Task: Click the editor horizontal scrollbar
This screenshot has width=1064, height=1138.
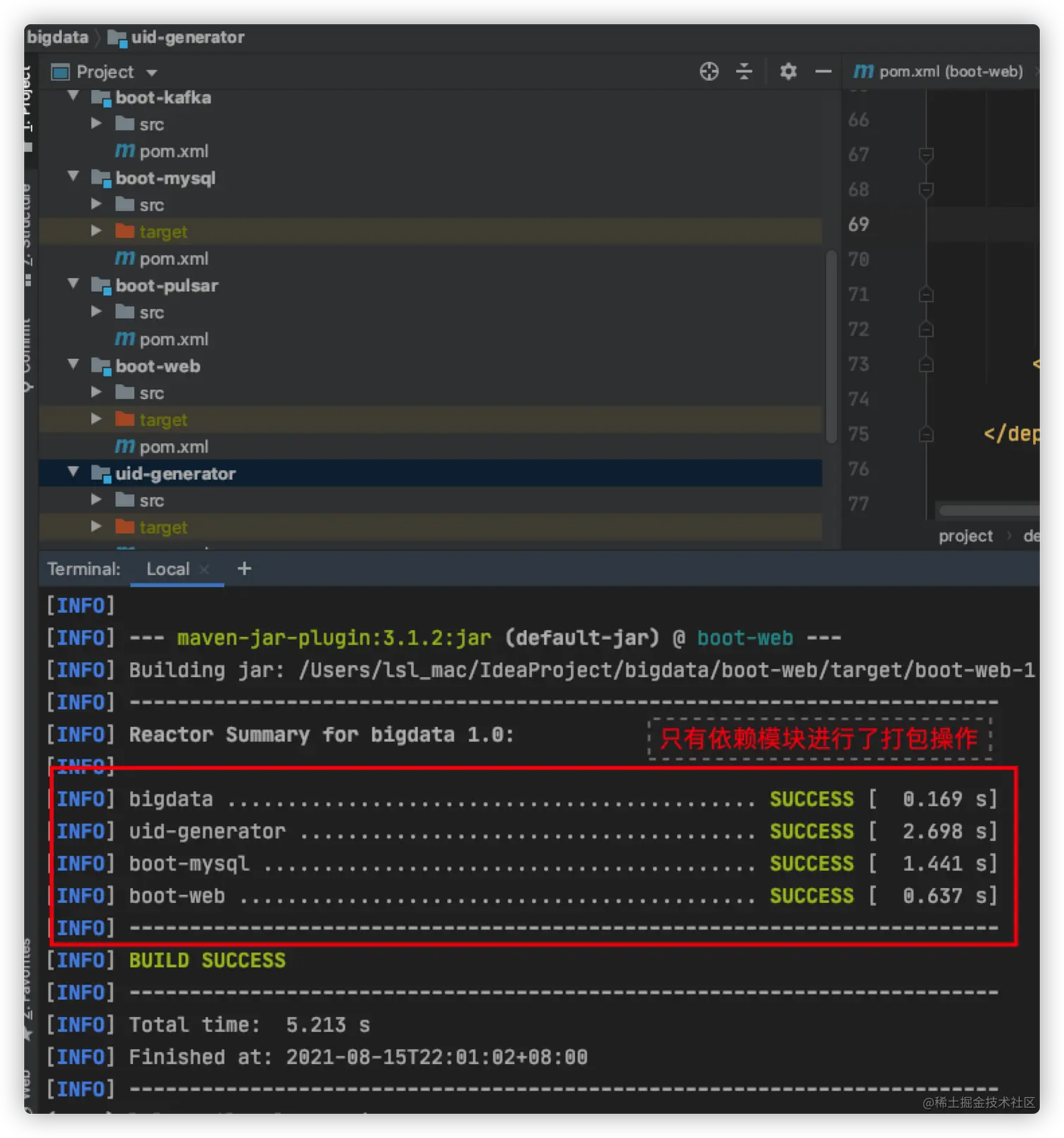Action: click(x=989, y=511)
